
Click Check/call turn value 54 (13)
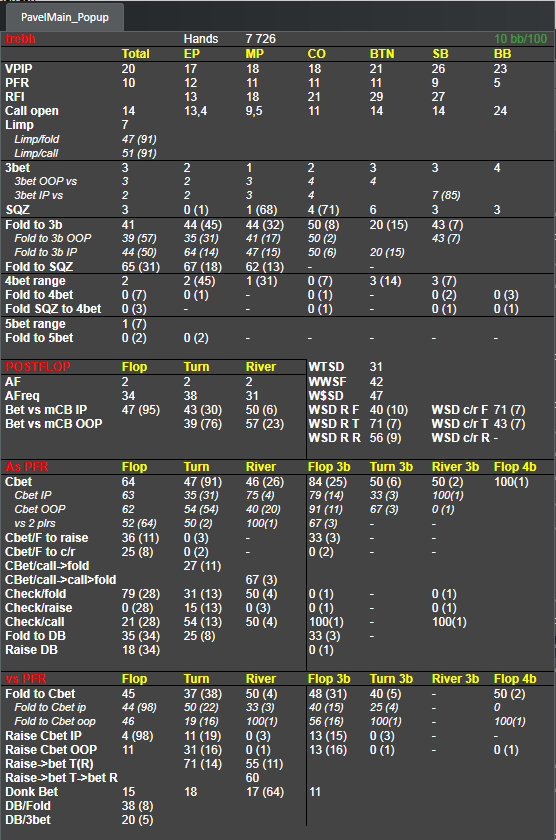pos(202,622)
